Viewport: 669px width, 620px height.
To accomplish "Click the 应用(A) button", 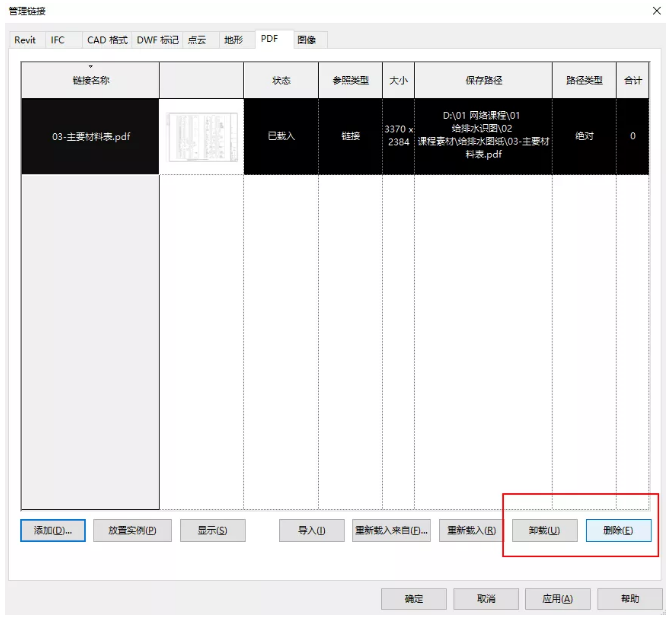I will 558,599.
